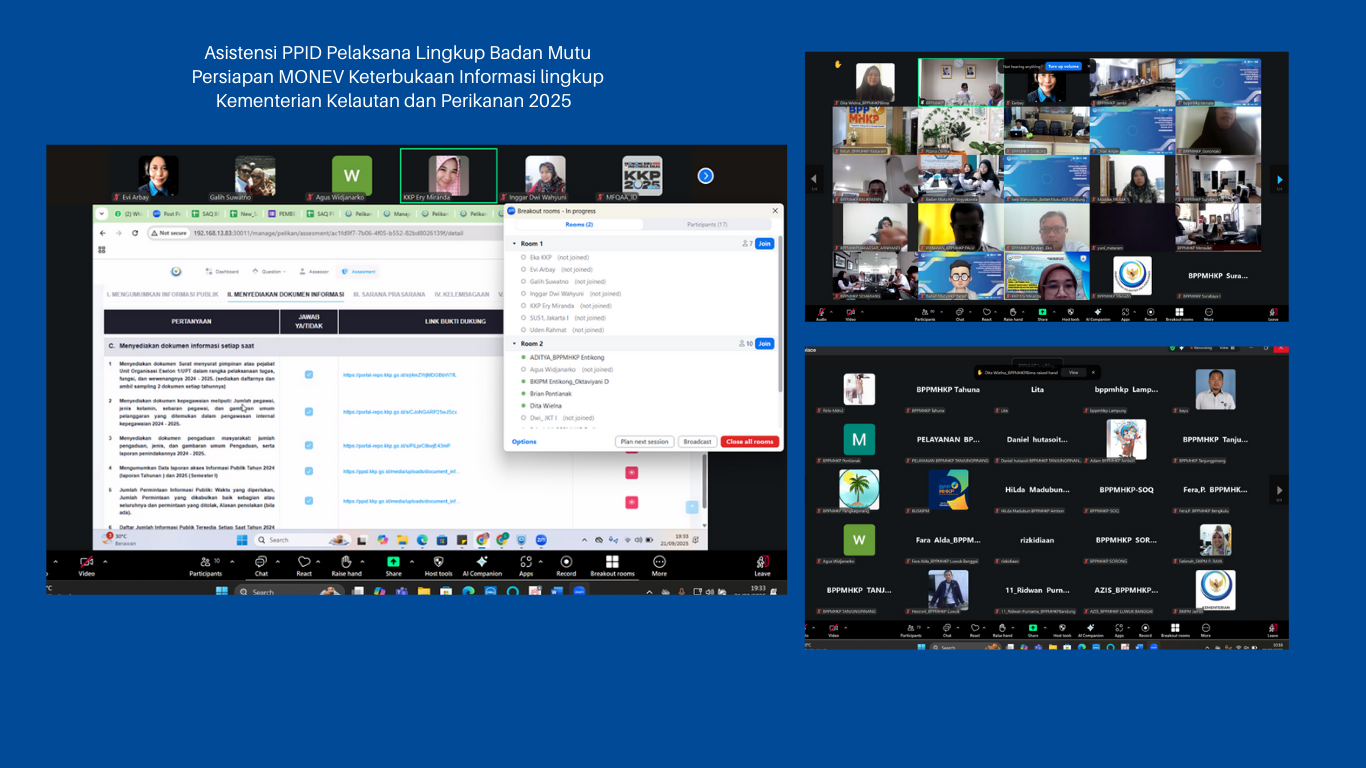Collapse the Room 1 participant list
This screenshot has width=1366, height=768.
[x=514, y=244]
